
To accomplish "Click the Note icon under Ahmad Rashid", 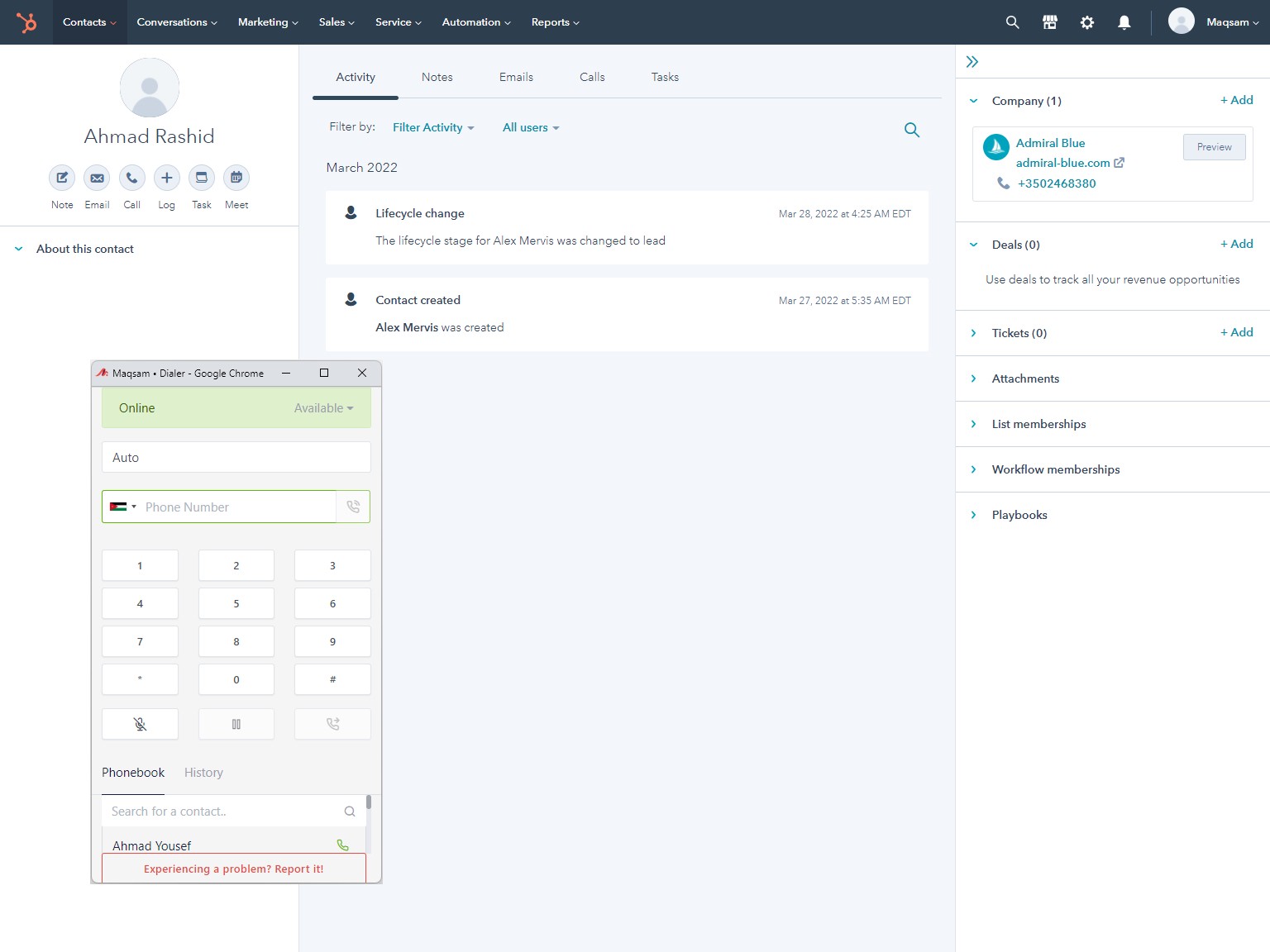I will pyautogui.click(x=62, y=178).
